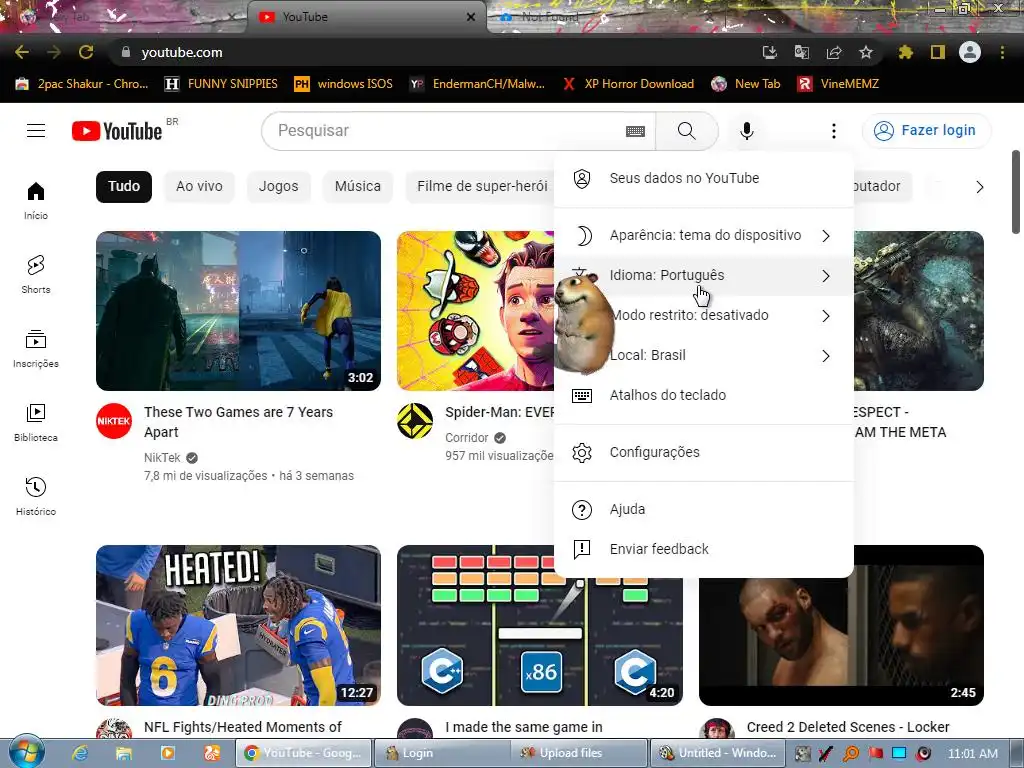Open the Corridor channel avatar
This screenshot has height=768, width=1024.
(415, 421)
